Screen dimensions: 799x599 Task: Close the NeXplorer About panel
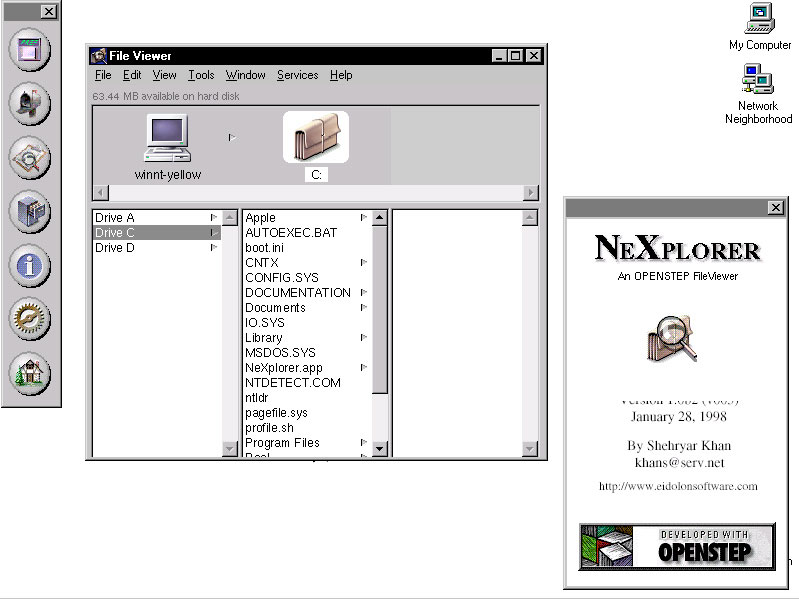(776, 207)
